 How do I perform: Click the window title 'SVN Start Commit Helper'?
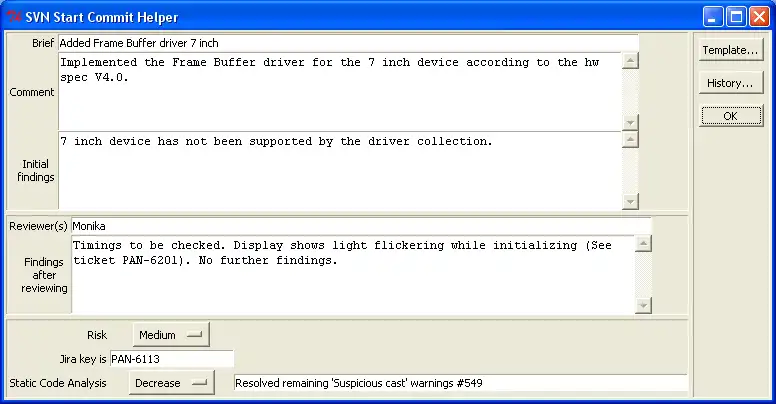101,17
